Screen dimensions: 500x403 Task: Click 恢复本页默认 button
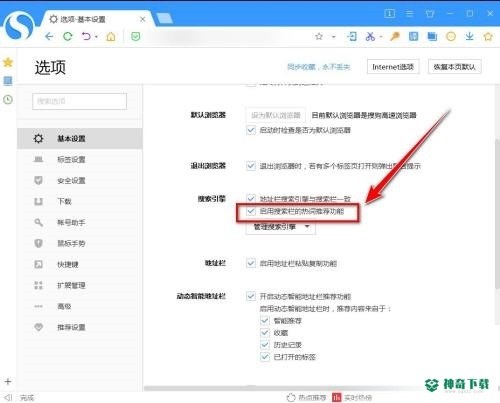click(455, 67)
